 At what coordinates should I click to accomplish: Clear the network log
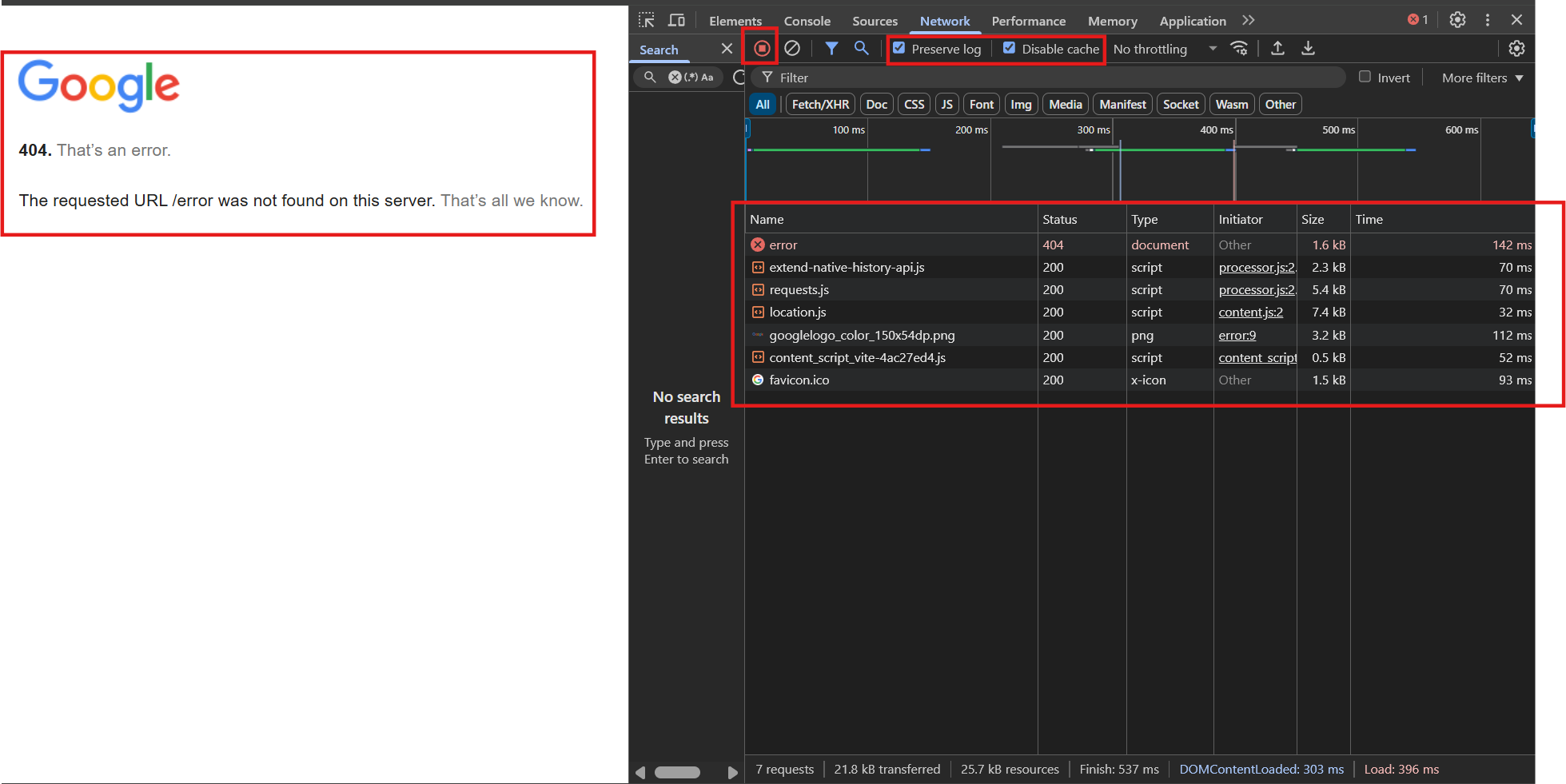tap(792, 49)
